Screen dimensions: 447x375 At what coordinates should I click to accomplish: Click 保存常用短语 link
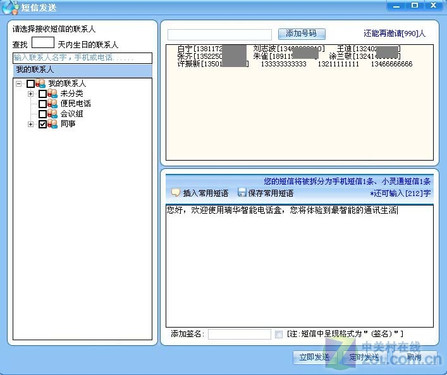pyautogui.click(x=271, y=193)
